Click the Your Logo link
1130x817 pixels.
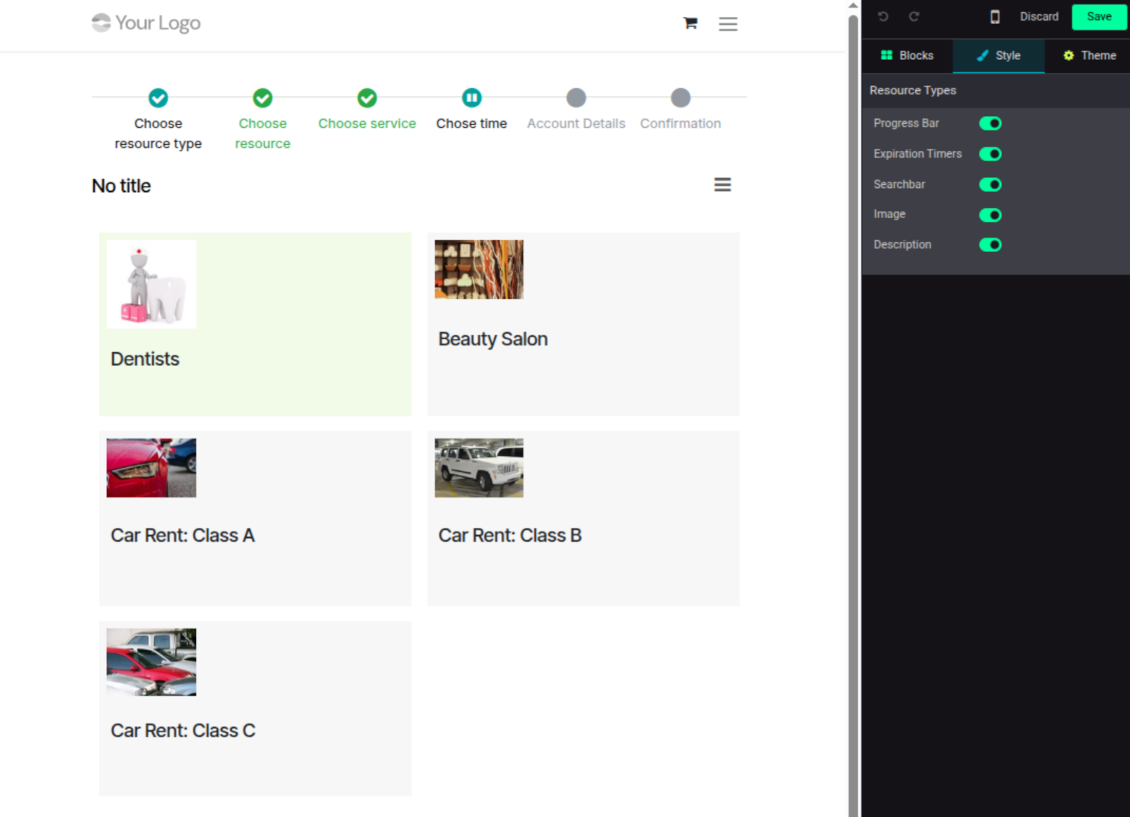click(x=146, y=23)
